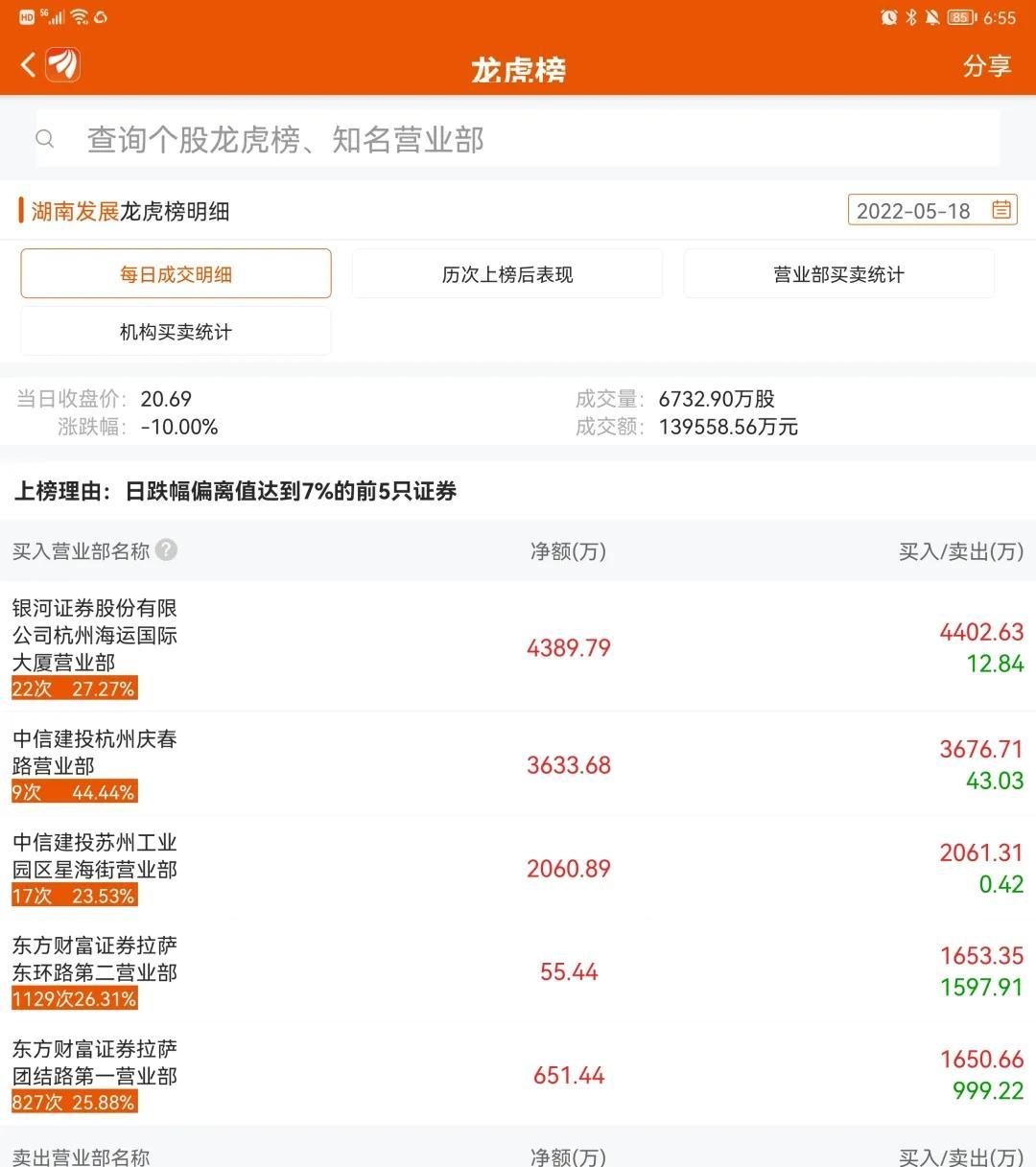This screenshot has width=1036, height=1167.
Task: Tap sell amount 999.22
Action: (x=988, y=1091)
